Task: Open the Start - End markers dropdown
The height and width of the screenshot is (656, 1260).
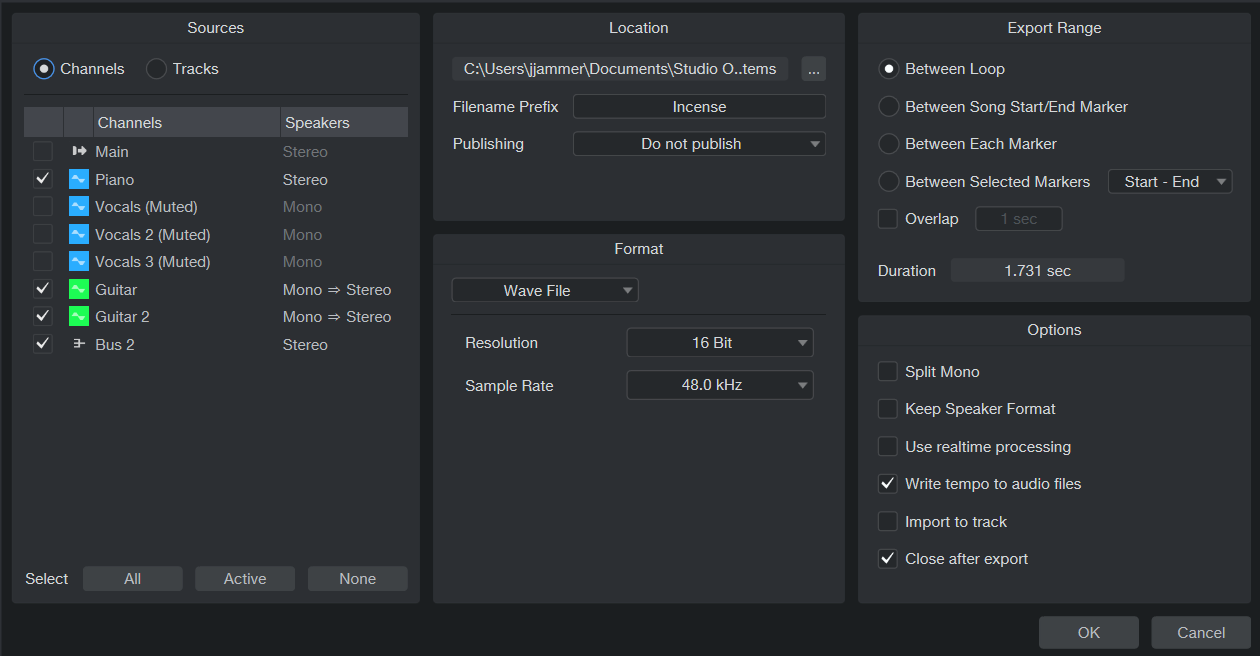Action: point(1170,182)
